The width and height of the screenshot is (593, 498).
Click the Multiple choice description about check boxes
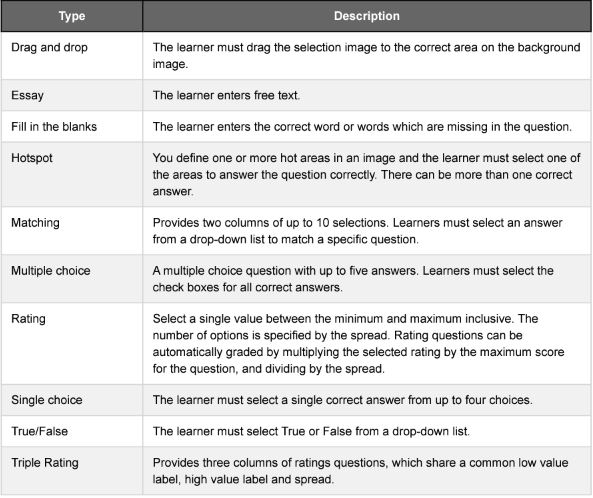(x=353, y=279)
